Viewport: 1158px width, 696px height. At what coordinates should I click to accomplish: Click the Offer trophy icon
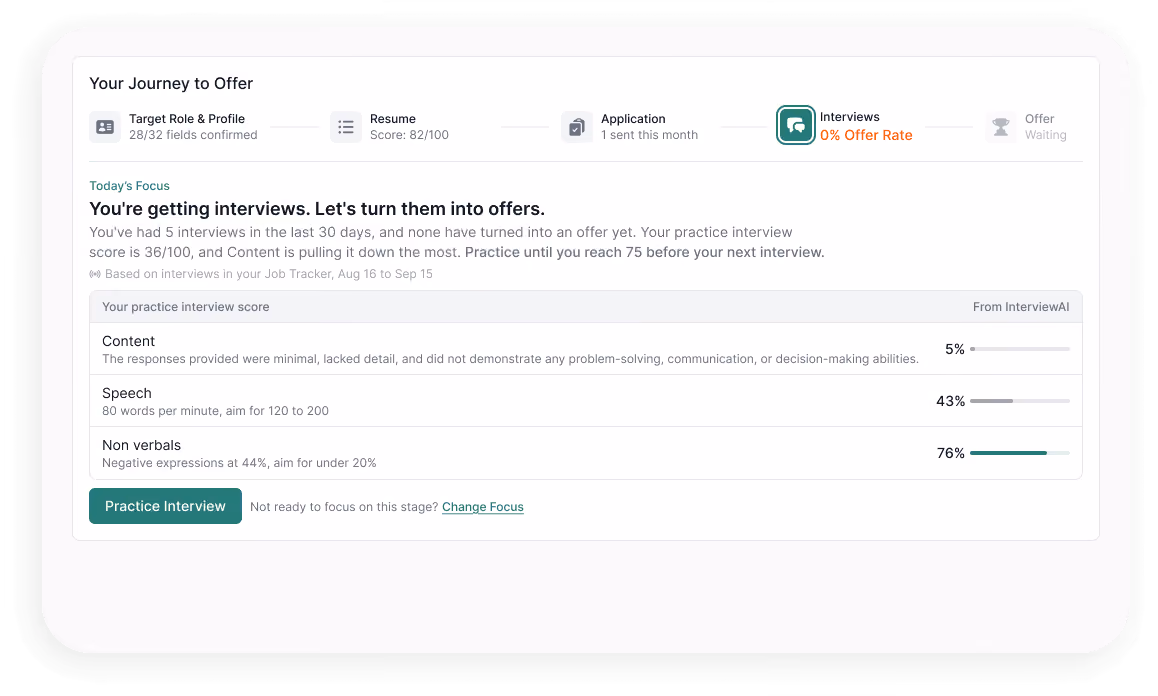click(1001, 127)
